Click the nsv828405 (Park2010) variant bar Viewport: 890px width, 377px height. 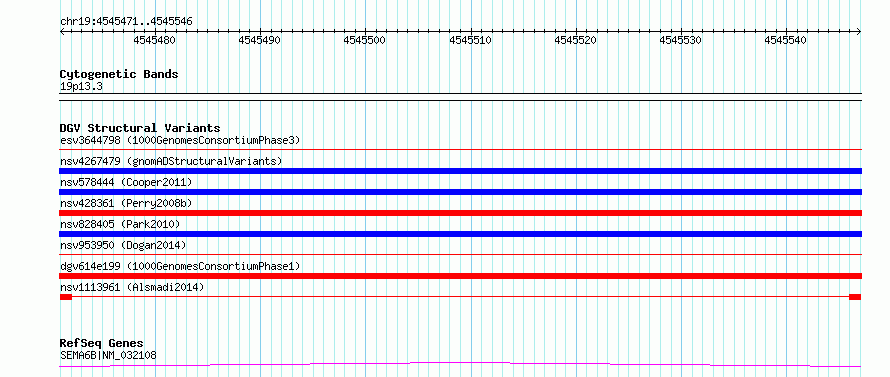pyautogui.click(x=461, y=234)
